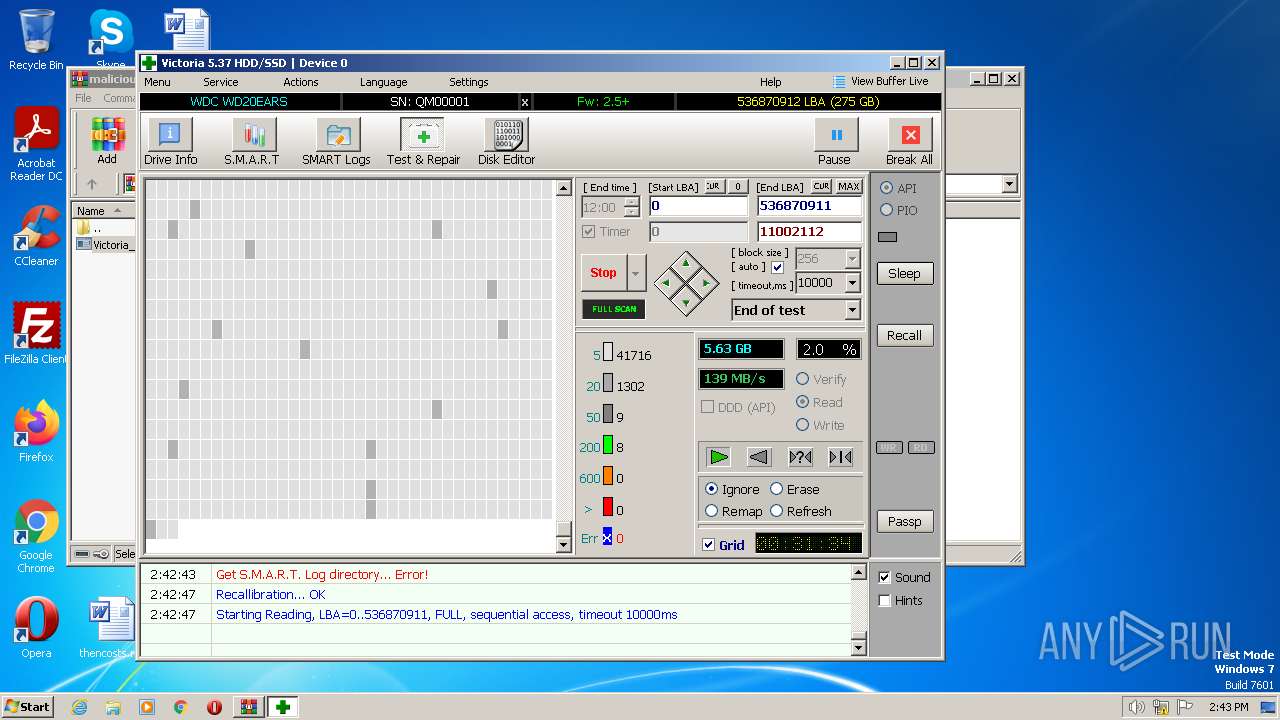Switch to WinRAR in the taskbar
Image resolution: width=1280 pixels, height=720 pixels.
tap(248, 707)
